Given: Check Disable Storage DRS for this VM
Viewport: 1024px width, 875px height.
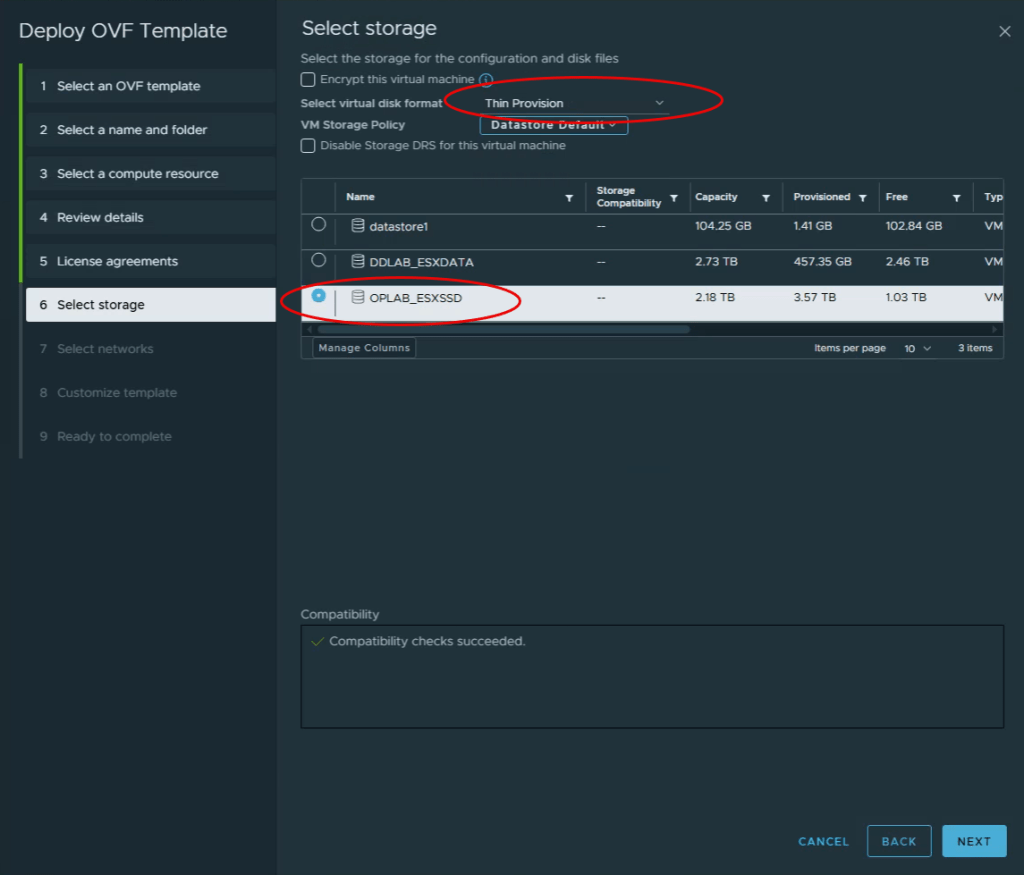Looking at the screenshot, I should [308, 146].
